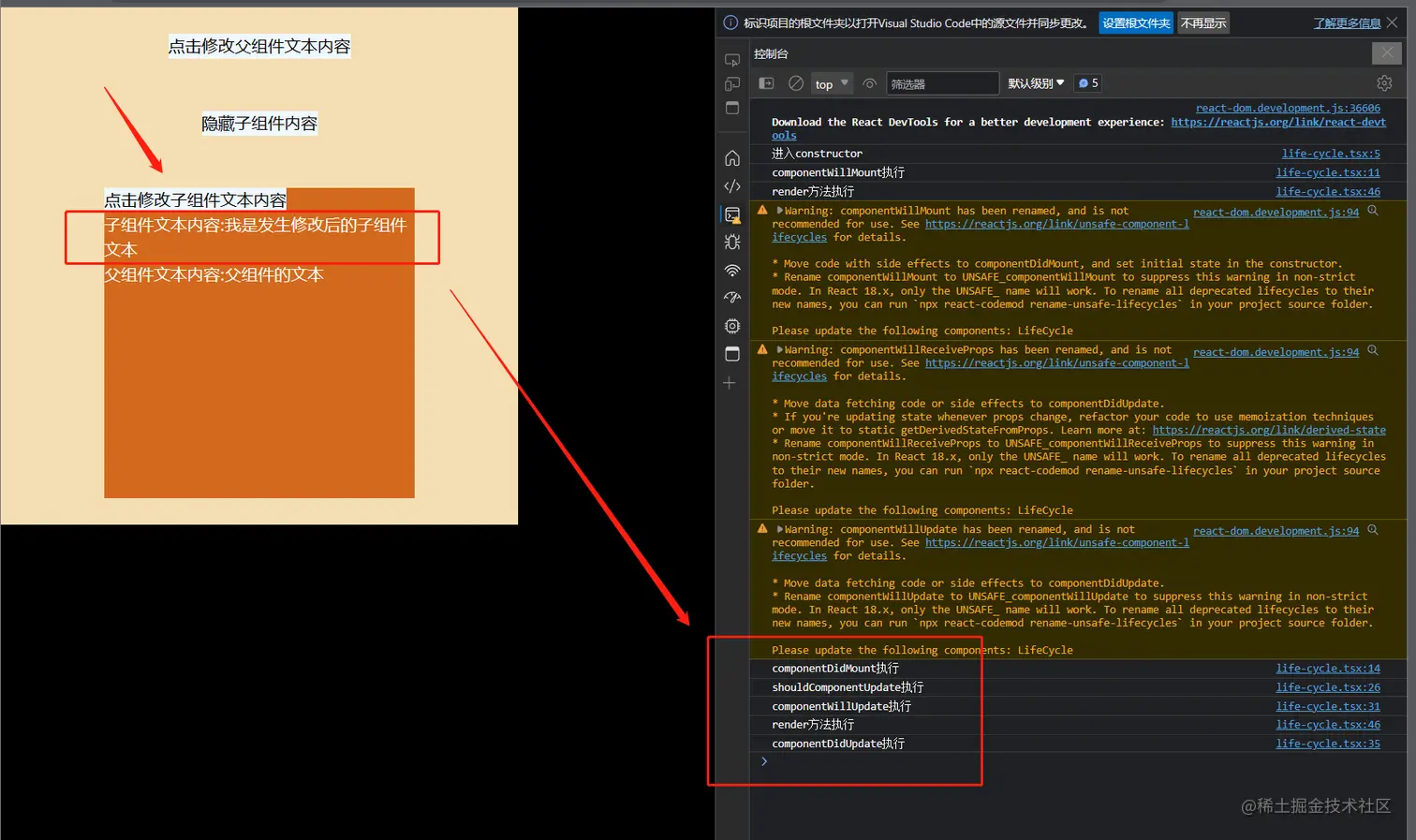1416x840 pixels.
Task: Select the inspect element tool icon
Action: (732, 60)
